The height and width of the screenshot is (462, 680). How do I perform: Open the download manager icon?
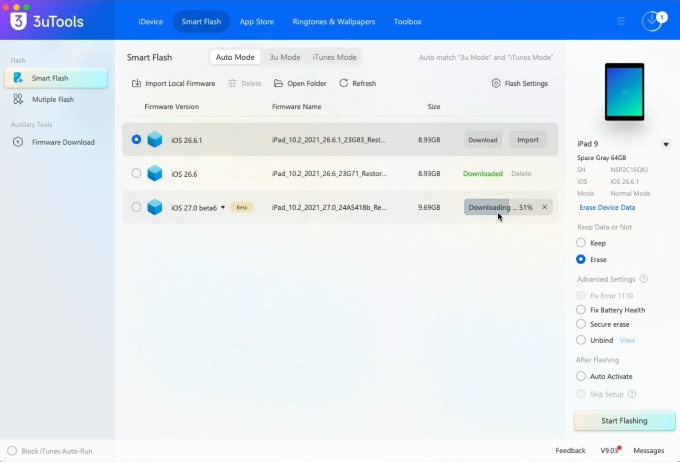[652, 21]
